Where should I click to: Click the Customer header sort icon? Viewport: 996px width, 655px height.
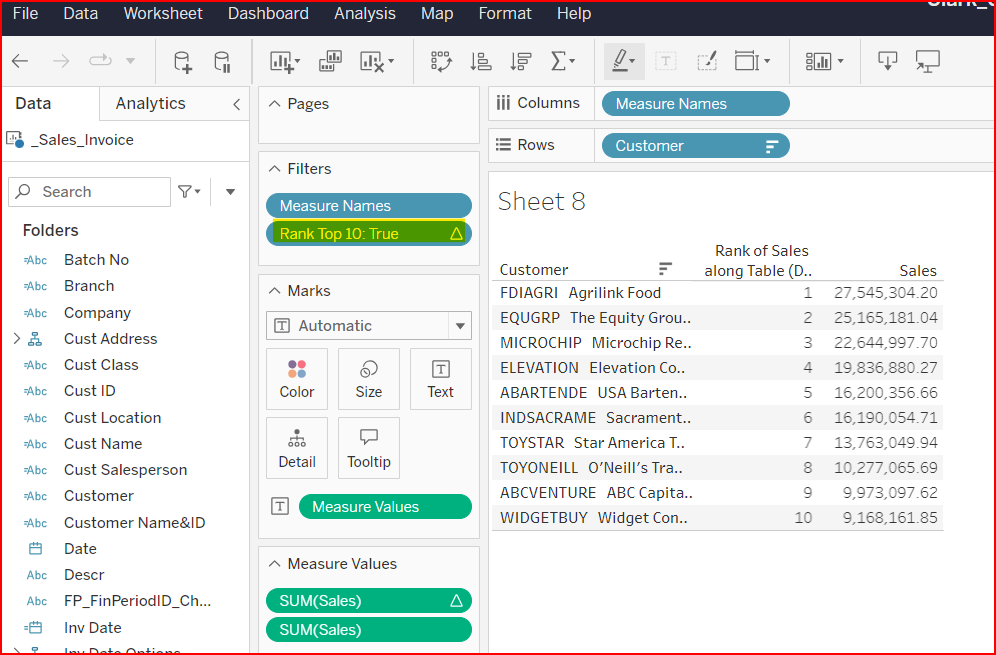click(x=665, y=269)
